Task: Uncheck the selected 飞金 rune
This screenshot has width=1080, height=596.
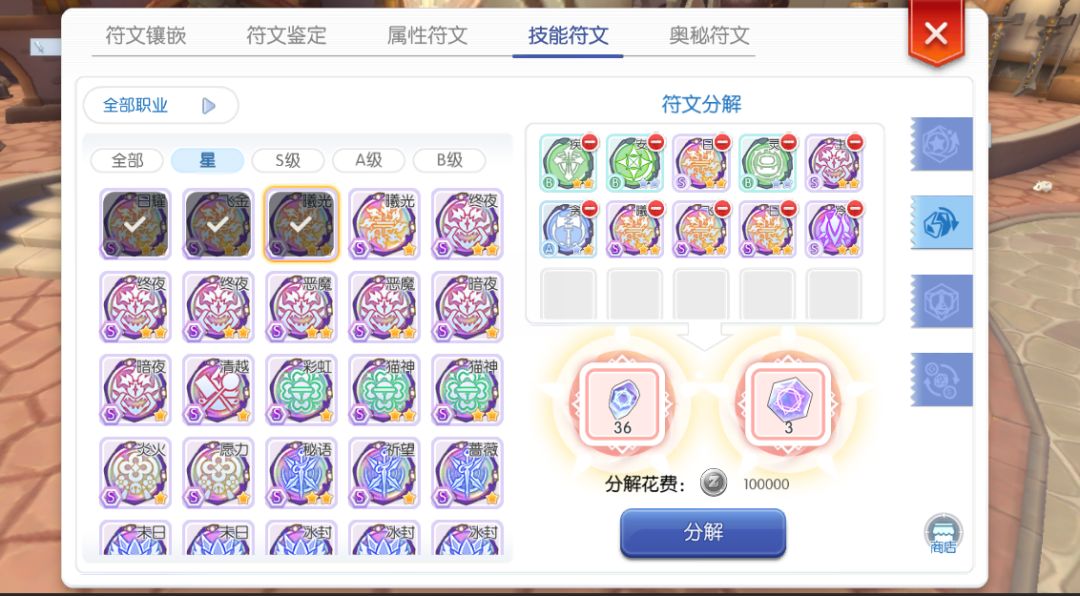Action: [x=218, y=224]
